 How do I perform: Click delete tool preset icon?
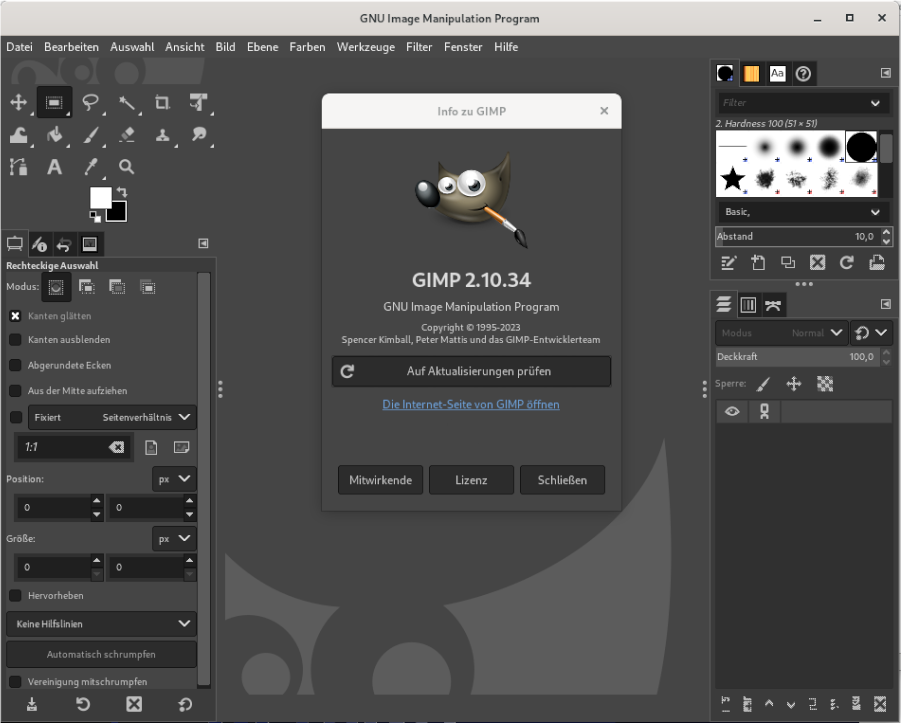click(x=134, y=704)
